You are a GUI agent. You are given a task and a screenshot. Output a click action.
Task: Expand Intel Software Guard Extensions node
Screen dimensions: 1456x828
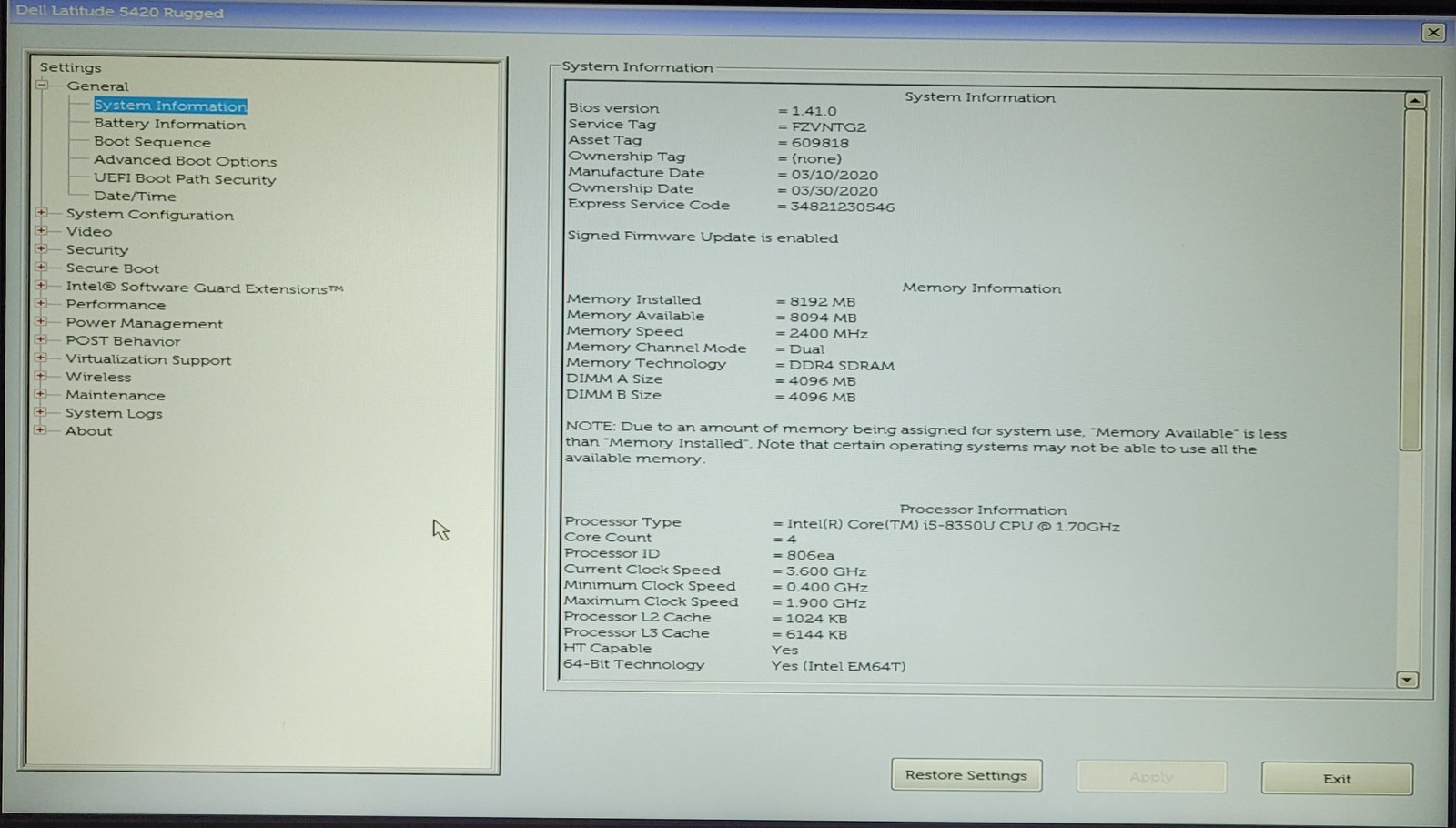click(x=41, y=285)
